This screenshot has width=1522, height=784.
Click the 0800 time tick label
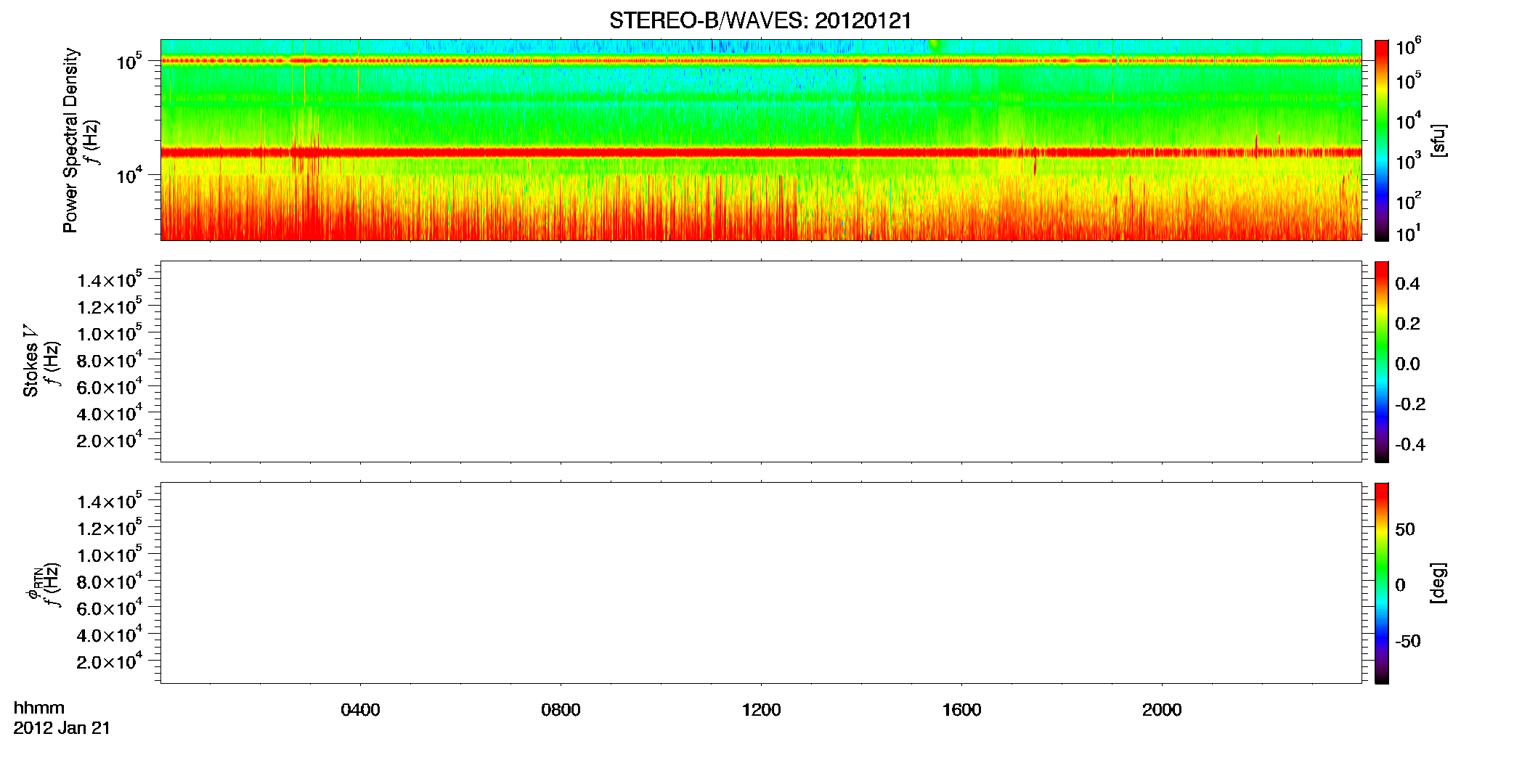point(561,710)
